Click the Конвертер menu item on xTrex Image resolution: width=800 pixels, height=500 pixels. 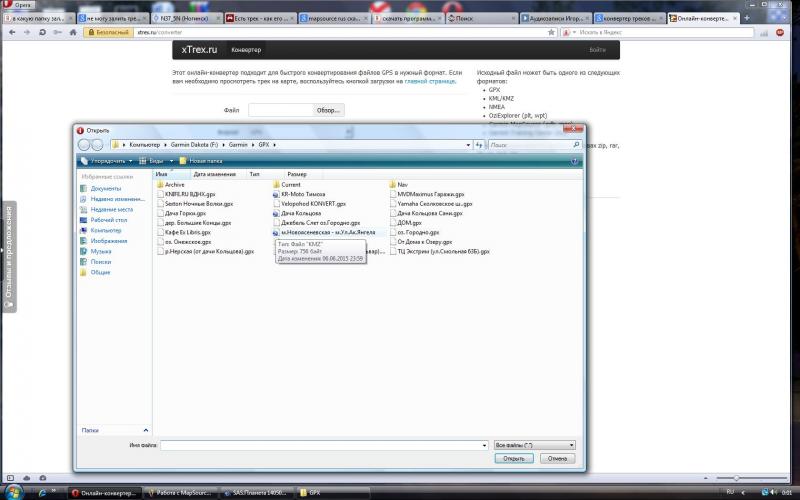(246, 50)
